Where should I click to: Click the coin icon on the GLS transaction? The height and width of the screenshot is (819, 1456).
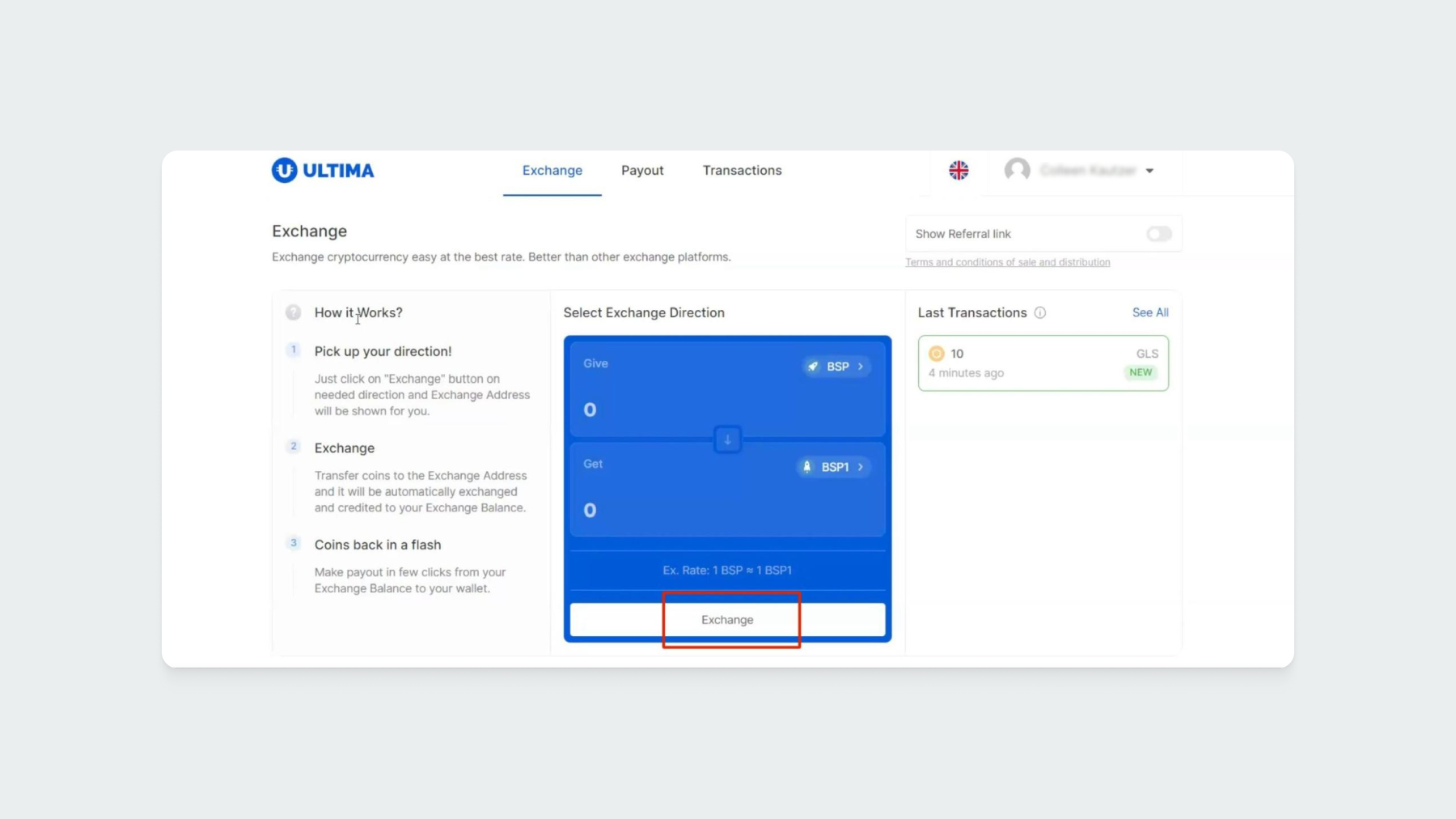pyautogui.click(x=937, y=354)
